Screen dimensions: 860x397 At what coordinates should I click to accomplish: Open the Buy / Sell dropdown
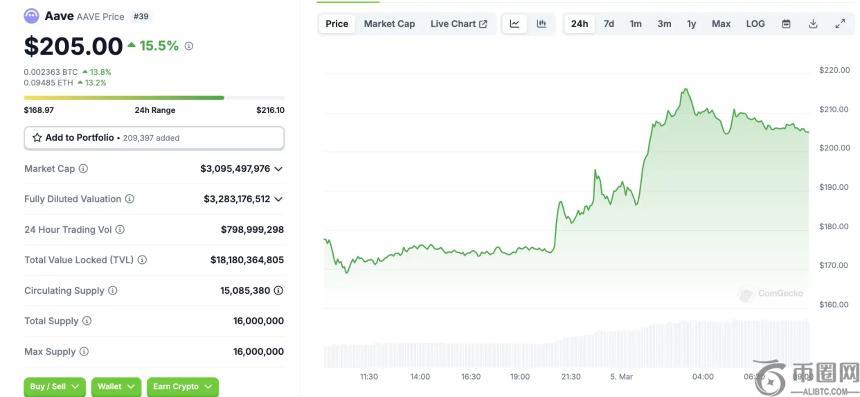[x=55, y=387]
